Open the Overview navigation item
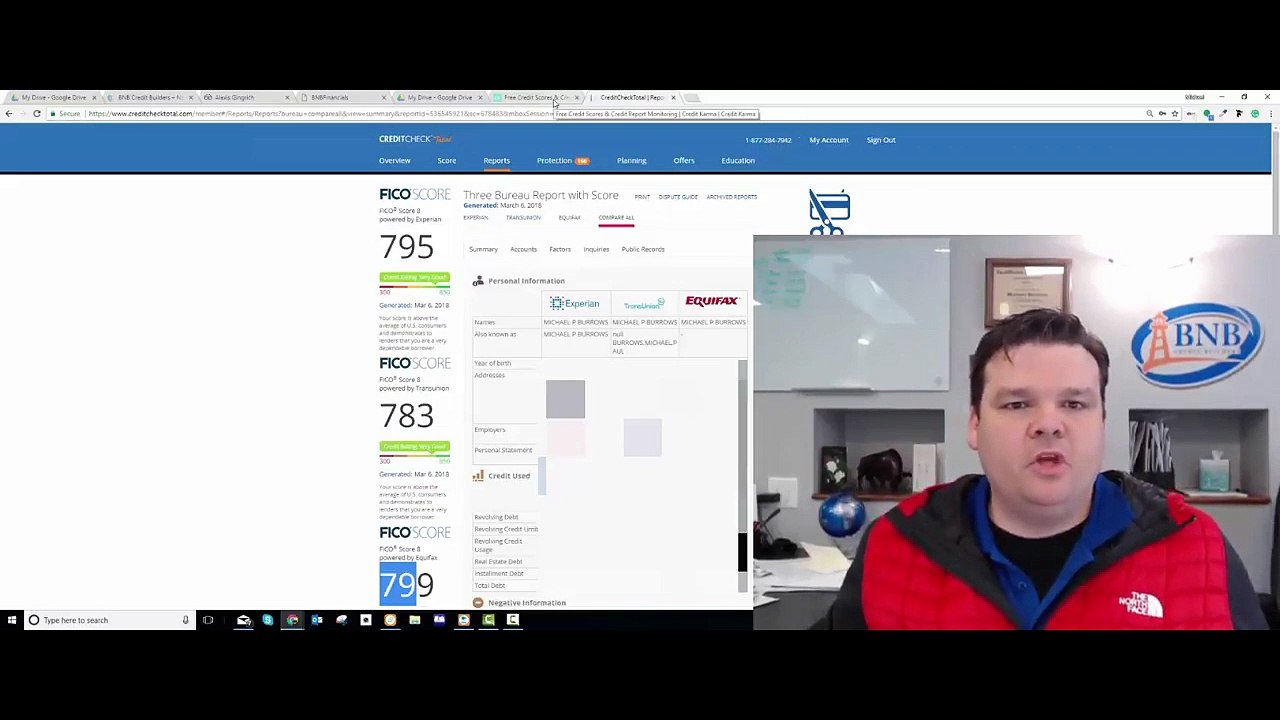This screenshot has width=1280, height=720. tap(395, 161)
